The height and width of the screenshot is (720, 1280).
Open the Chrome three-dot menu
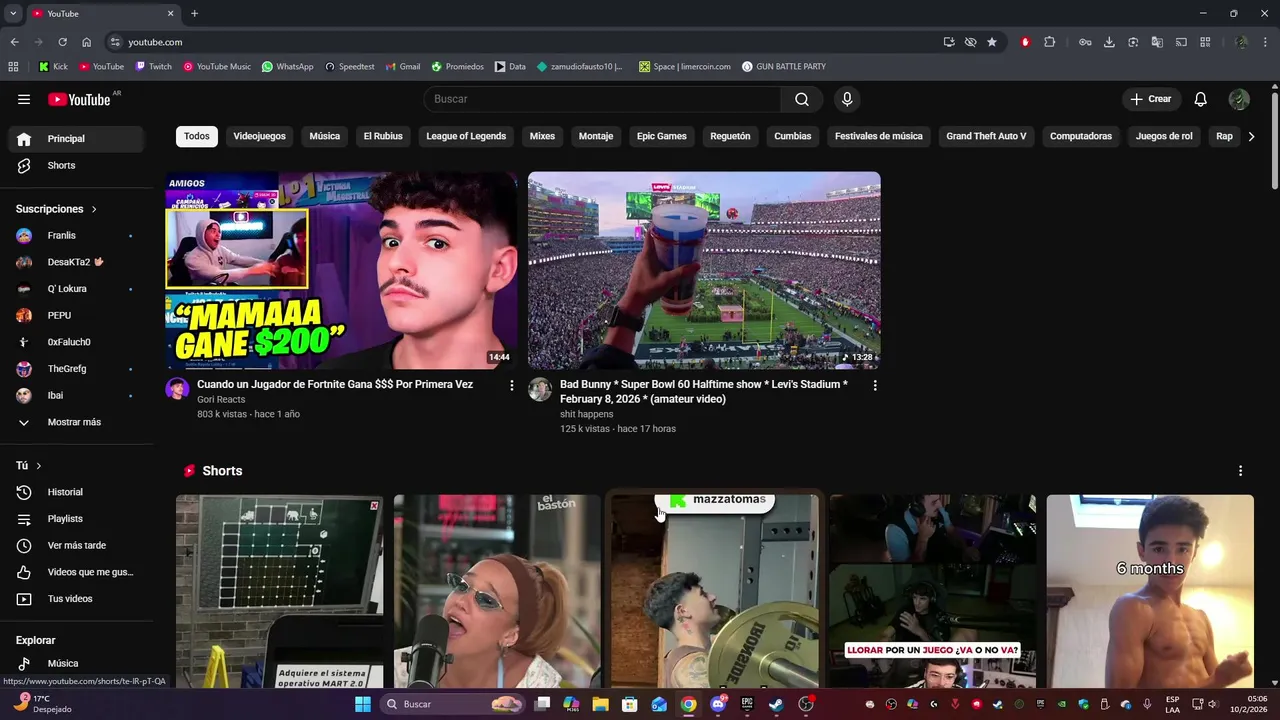[1265, 42]
